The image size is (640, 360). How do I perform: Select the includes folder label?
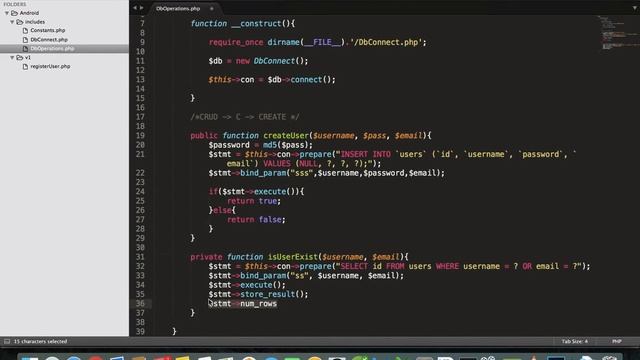[x=35, y=22]
